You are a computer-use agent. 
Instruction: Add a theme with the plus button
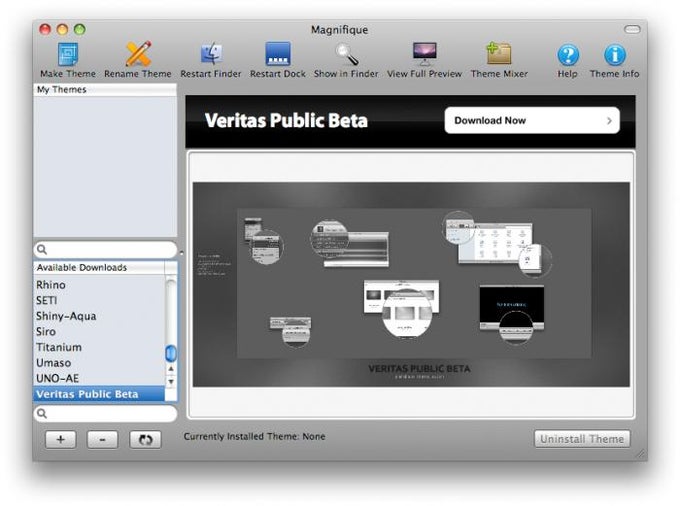coord(61,439)
